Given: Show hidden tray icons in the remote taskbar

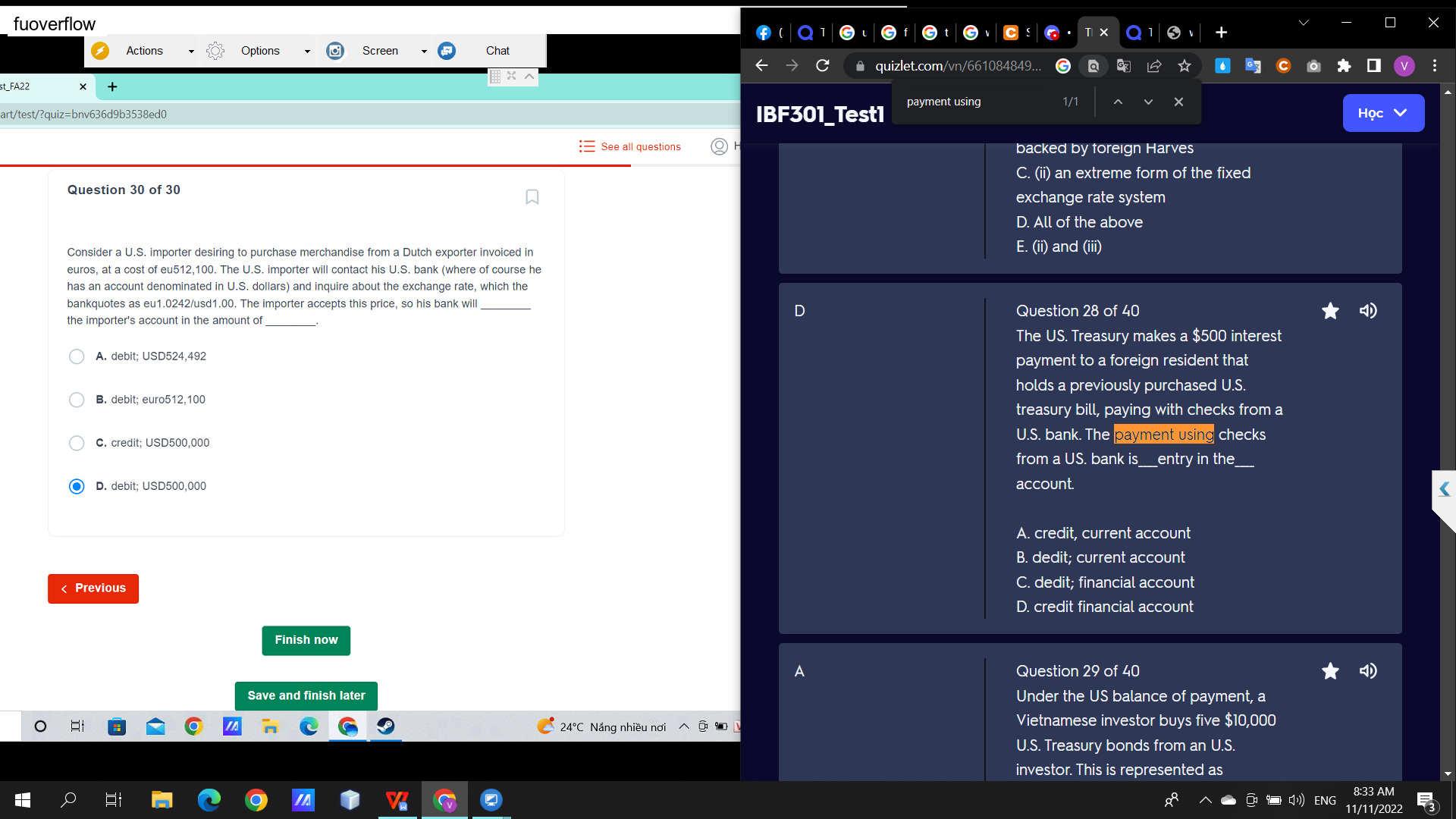Looking at the screenshot, I should pos(683,726).
